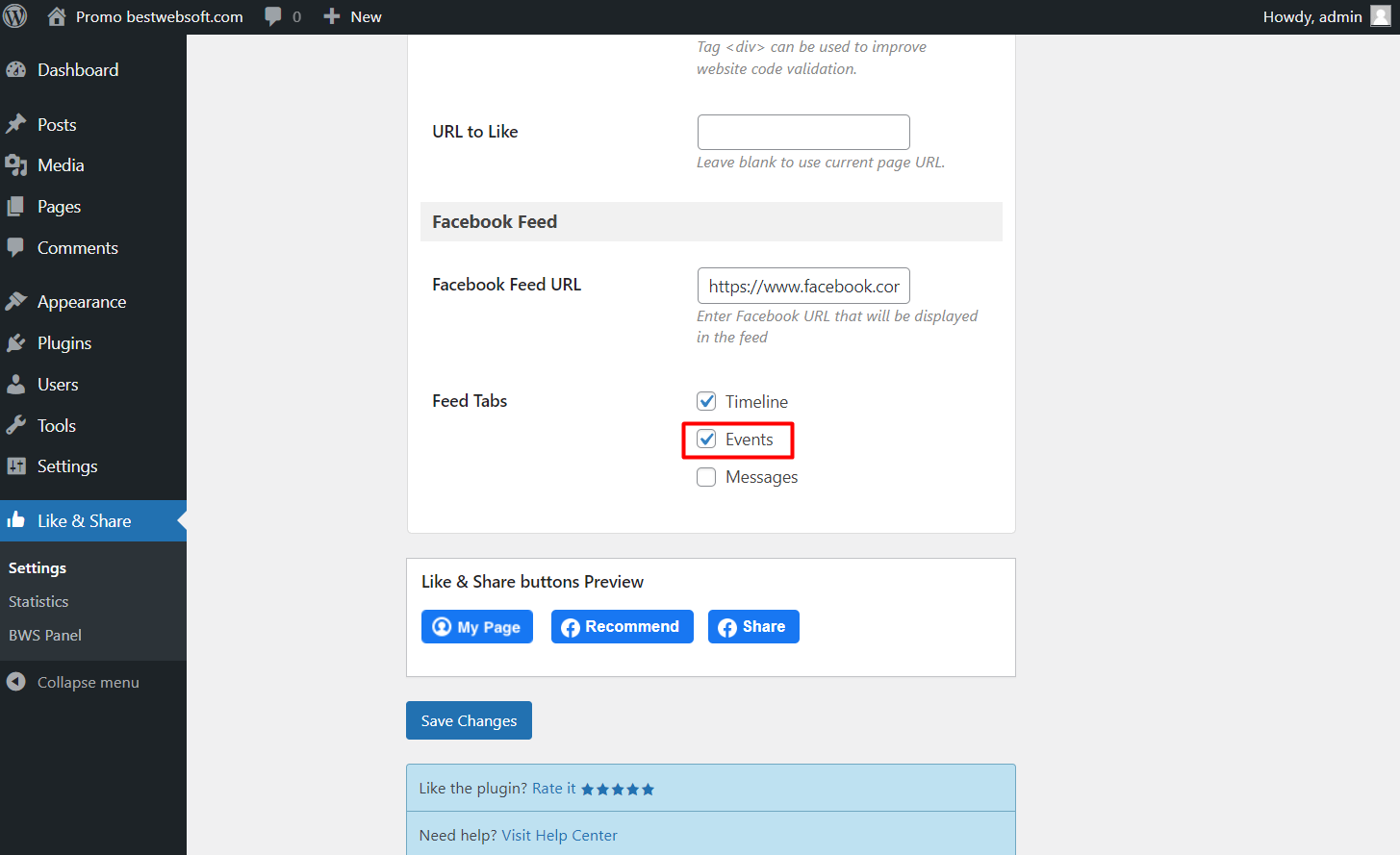Click the Settings sliders icon in sidebar

tap(16, 465)
